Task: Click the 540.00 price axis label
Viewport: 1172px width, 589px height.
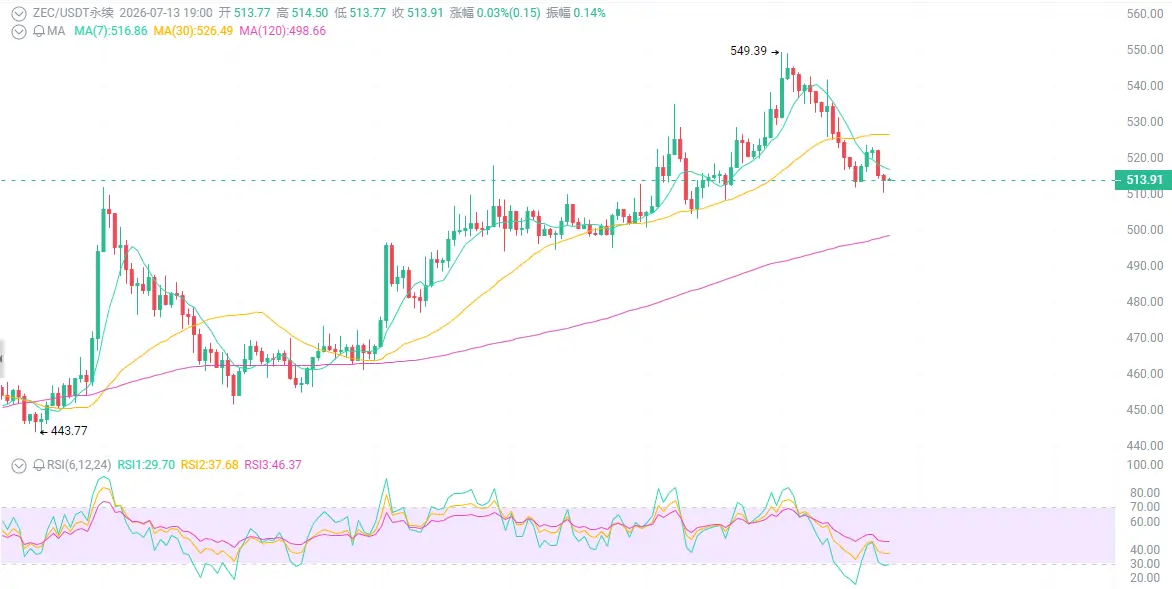Action: pyautogui.click(x=1145, y=85)
